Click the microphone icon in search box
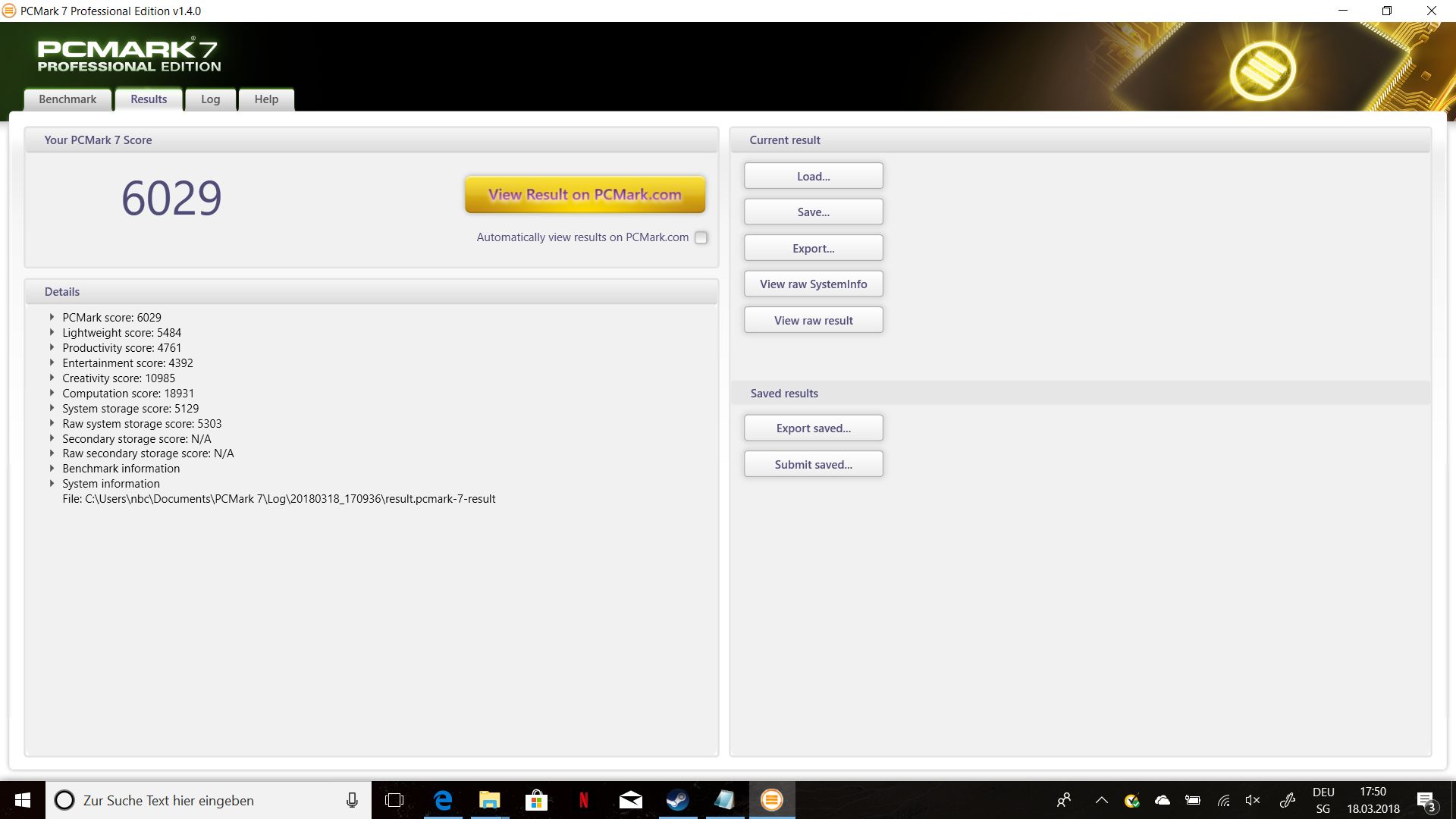This screenshot has width=1456, height=819. coord(352,800)
